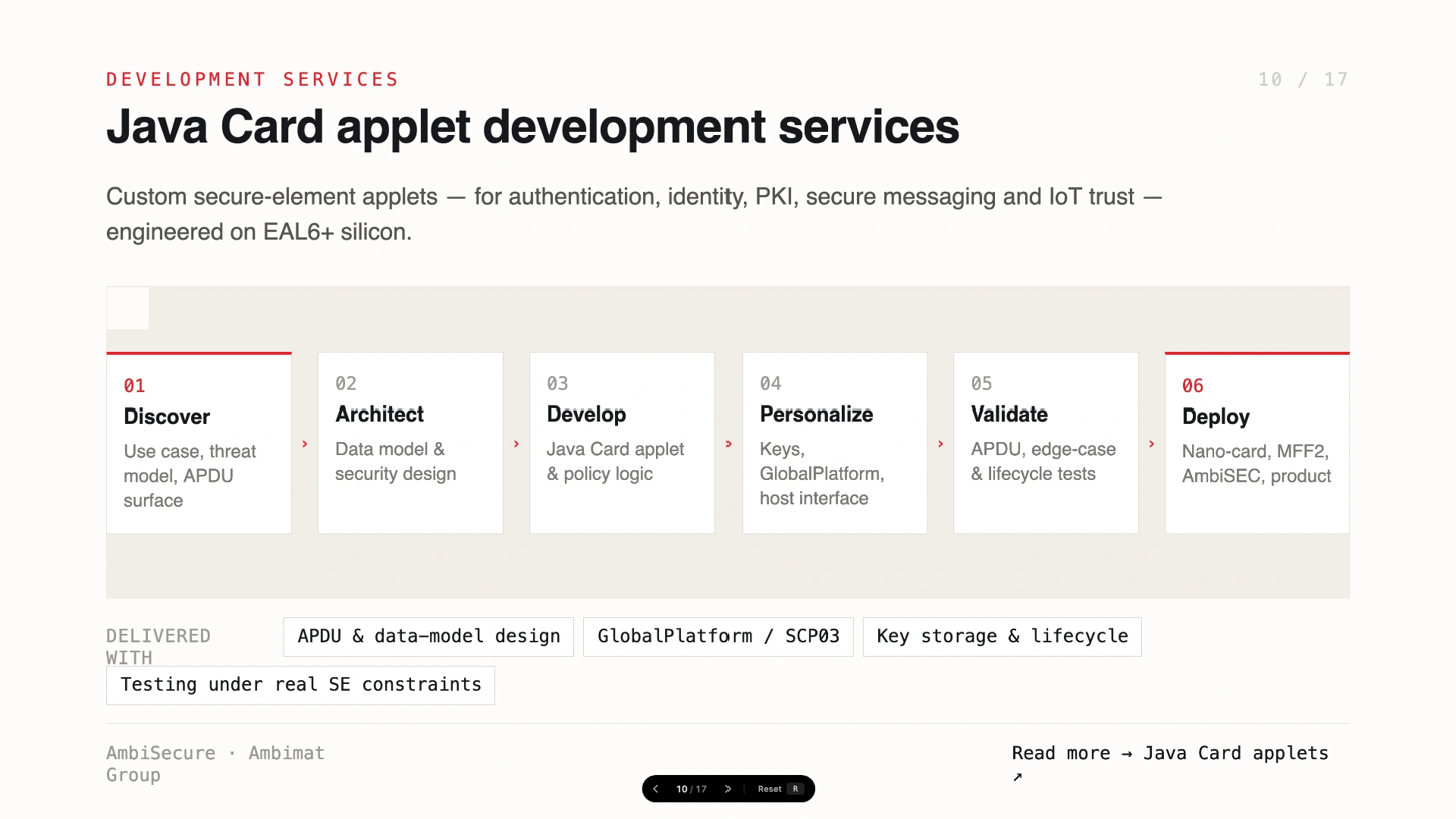Image resolution: width=1456 pixels, height=819 pixels.
Task: Click the small white square above Discover card
Action: (x=127, y=308)
